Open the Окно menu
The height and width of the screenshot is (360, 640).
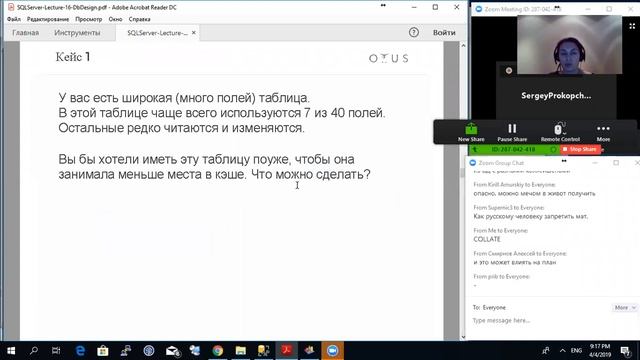116,19
